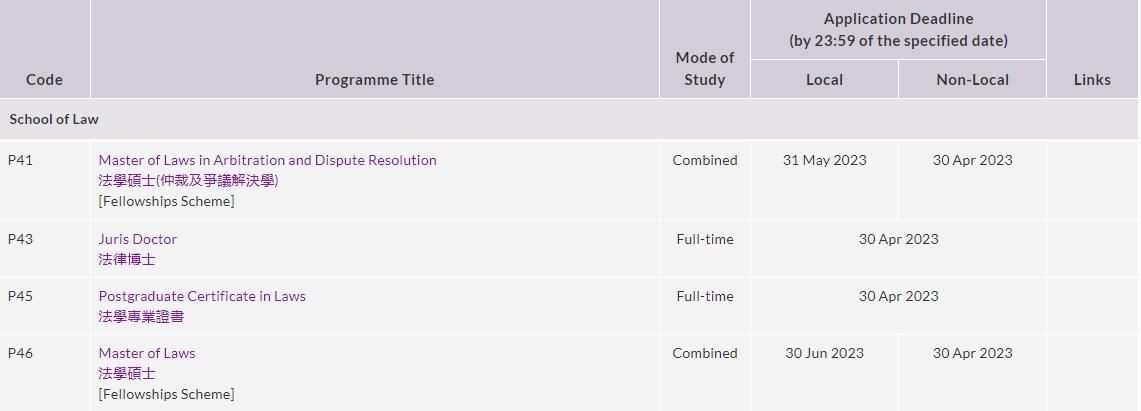Click programme code P45

[20, 296]
